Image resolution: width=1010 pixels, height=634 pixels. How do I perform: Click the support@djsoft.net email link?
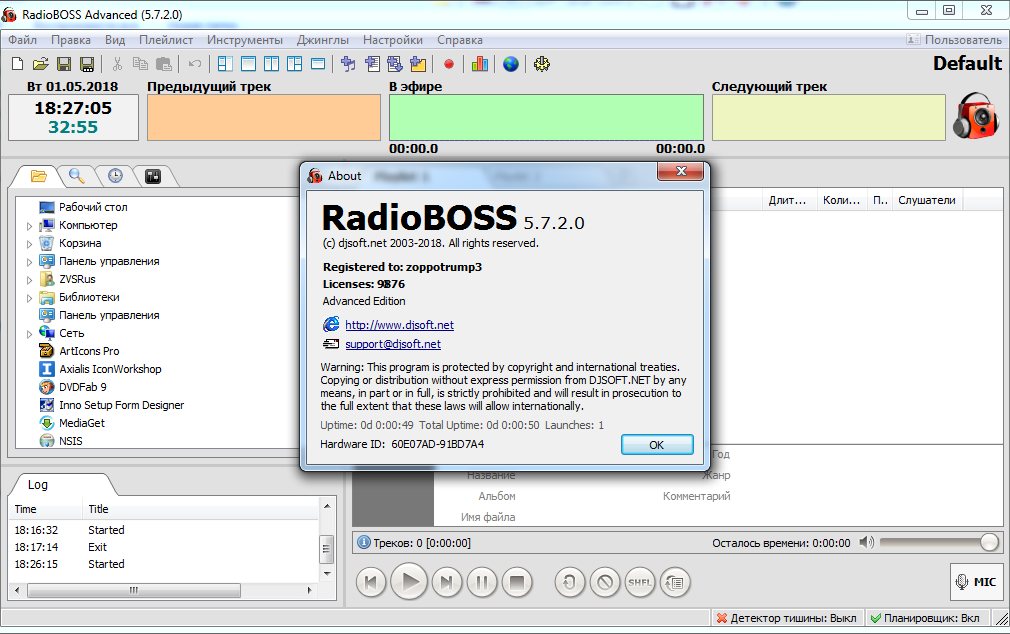pyautogui.click(x=393, y=344)
